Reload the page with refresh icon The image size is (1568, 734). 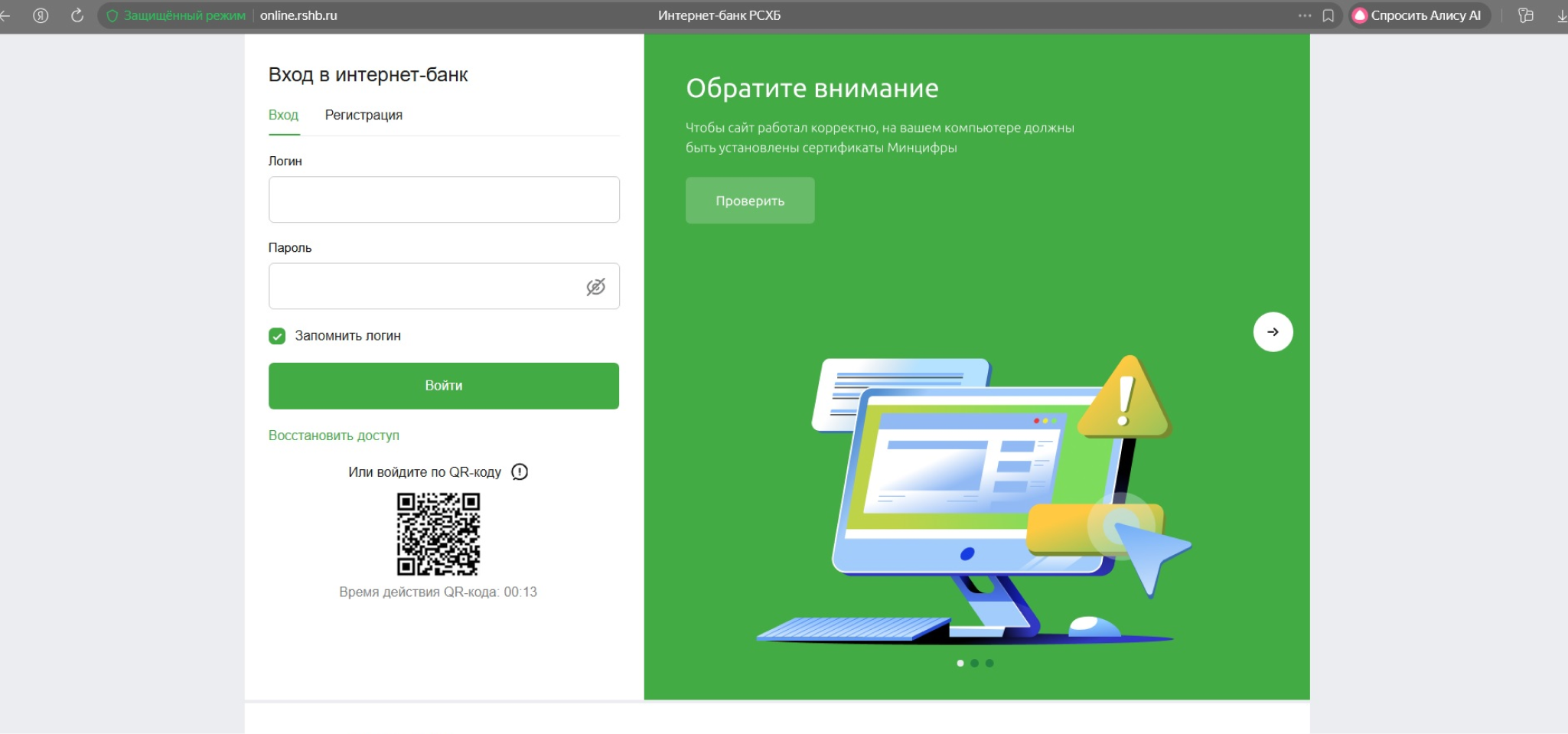77,15
